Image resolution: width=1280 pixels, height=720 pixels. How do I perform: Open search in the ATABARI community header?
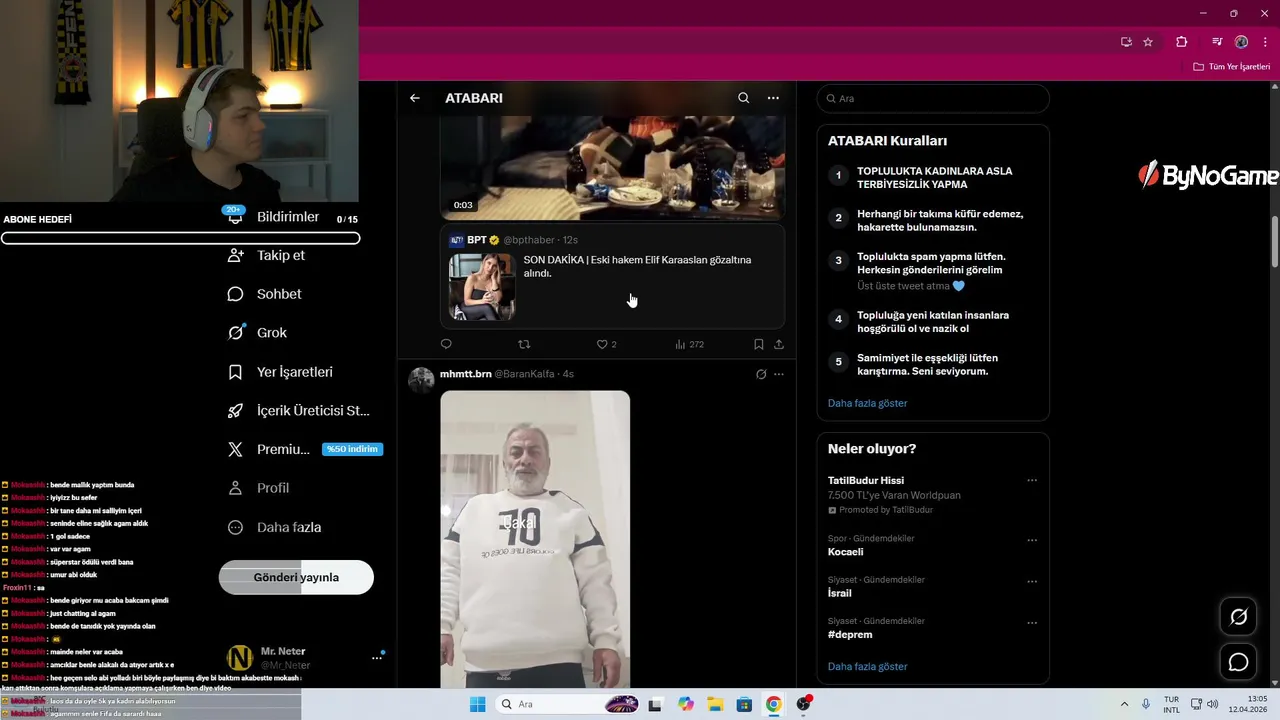coord(743,98)
